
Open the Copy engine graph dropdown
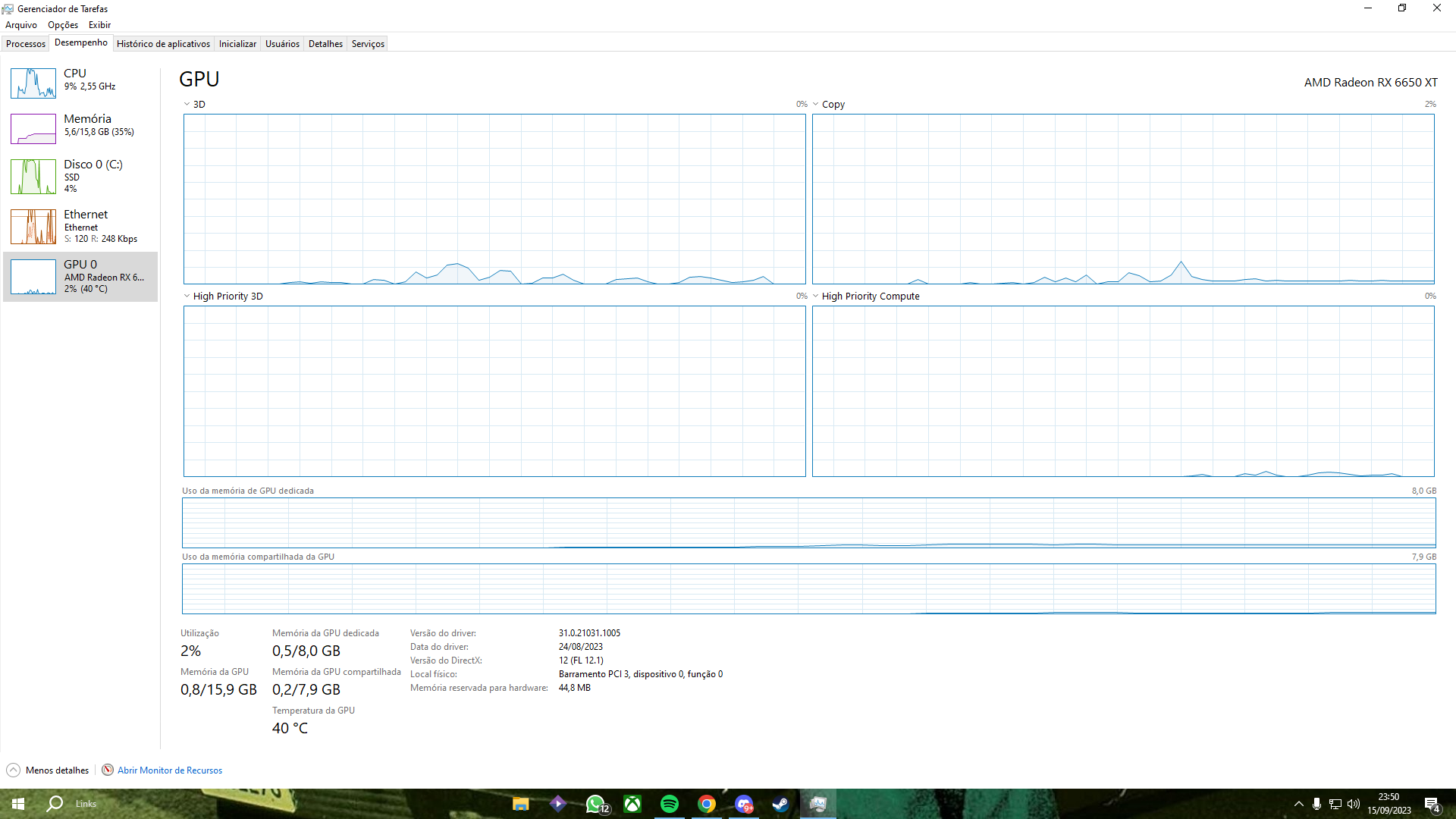tap(815, 104)
